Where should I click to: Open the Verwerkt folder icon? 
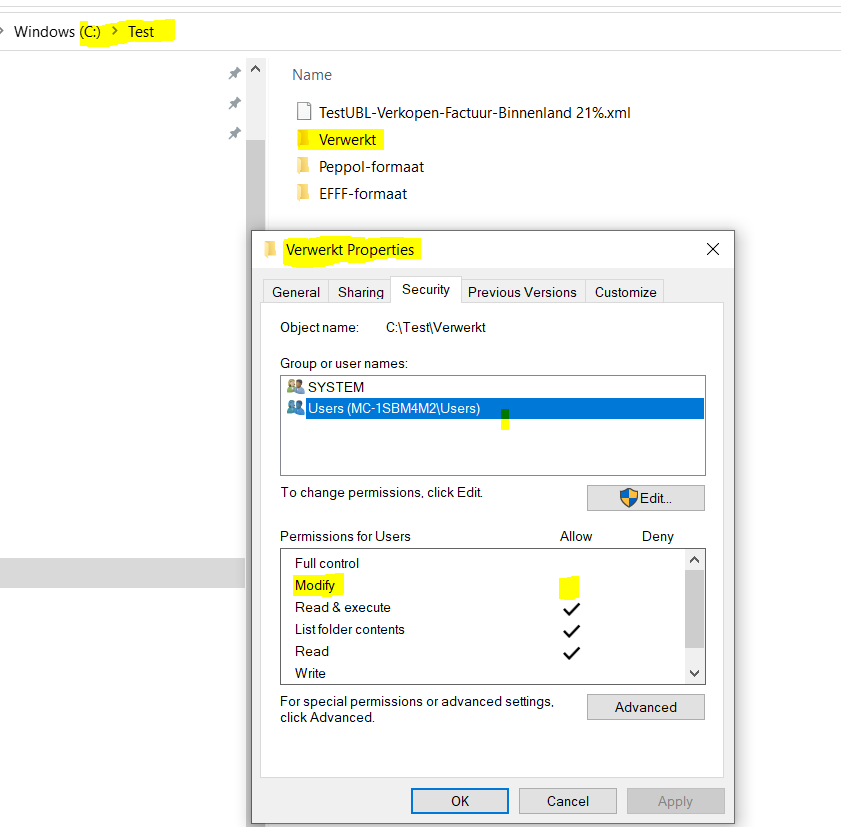pyautogui.click(x=303, y=139)
